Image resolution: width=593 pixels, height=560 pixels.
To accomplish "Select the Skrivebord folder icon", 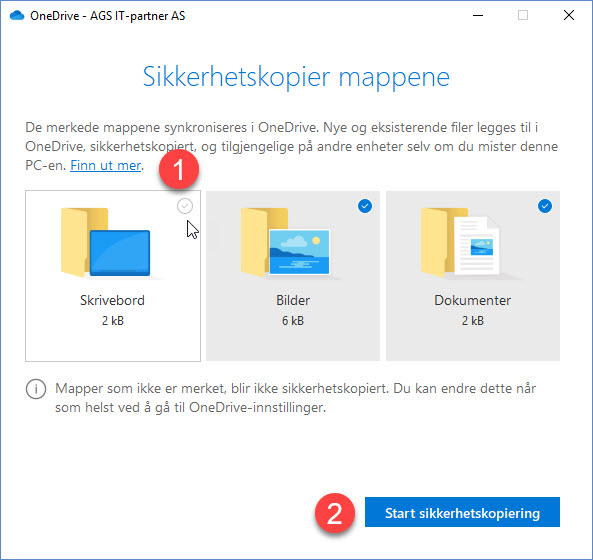I will (x=106, y=242).
